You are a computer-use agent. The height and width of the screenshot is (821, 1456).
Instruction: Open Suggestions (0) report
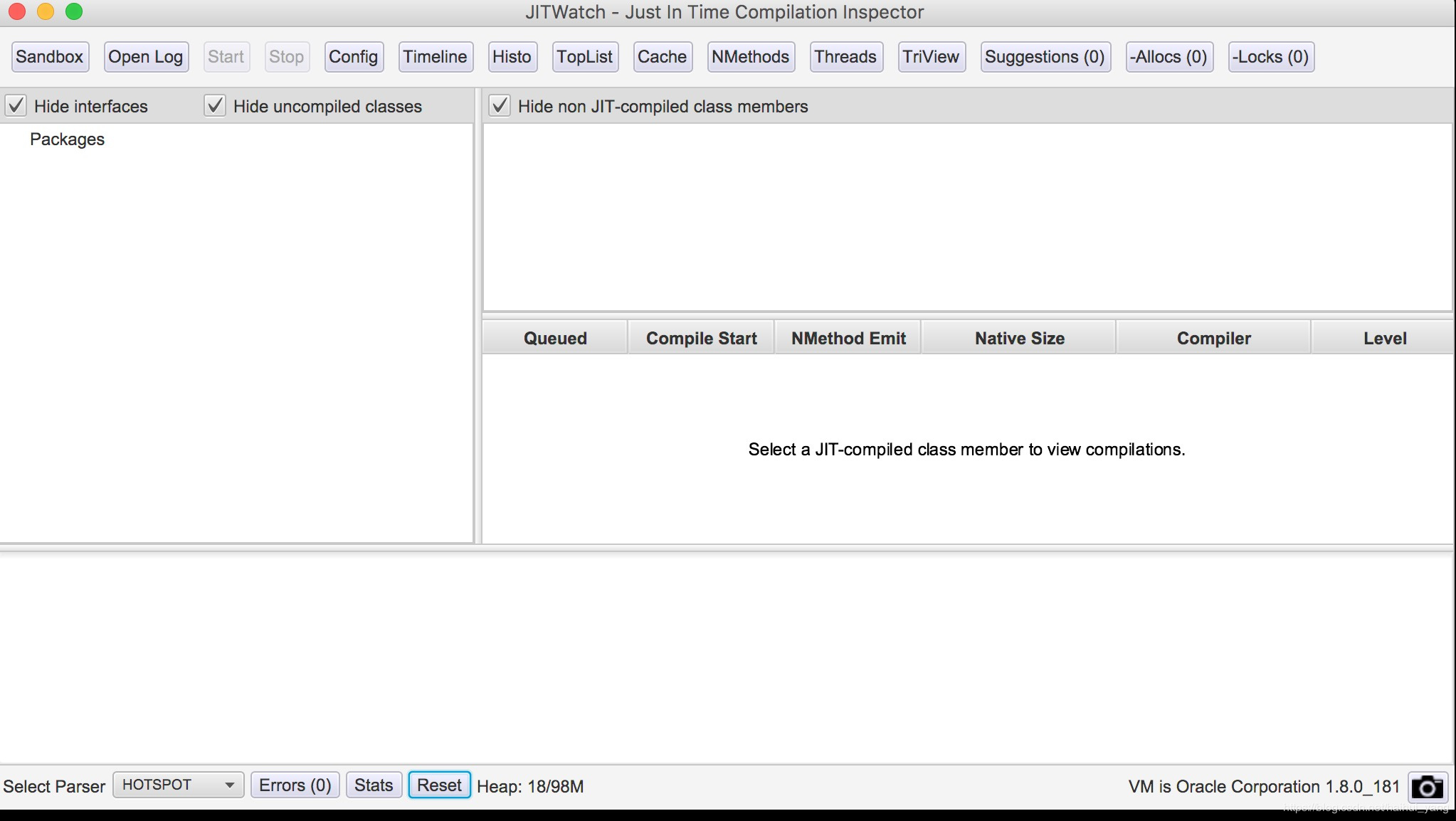click(x=1044, y=57)
